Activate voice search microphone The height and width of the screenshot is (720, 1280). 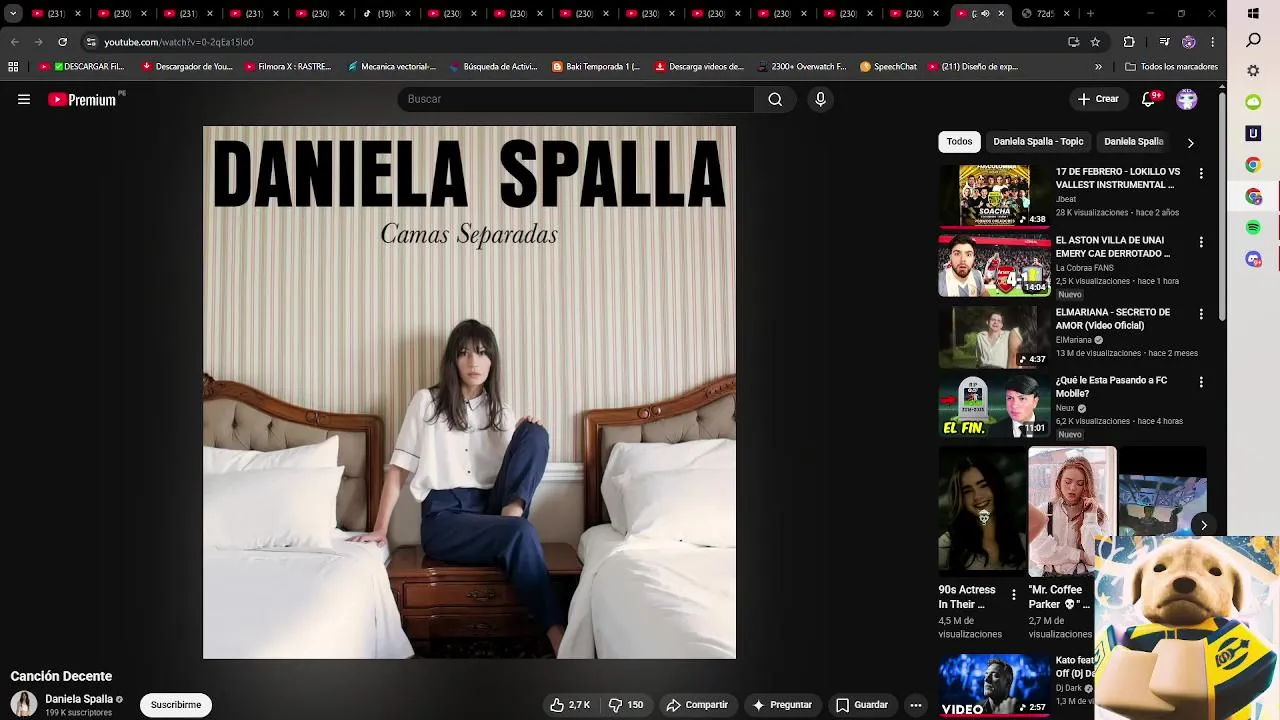tap(820, 99)
